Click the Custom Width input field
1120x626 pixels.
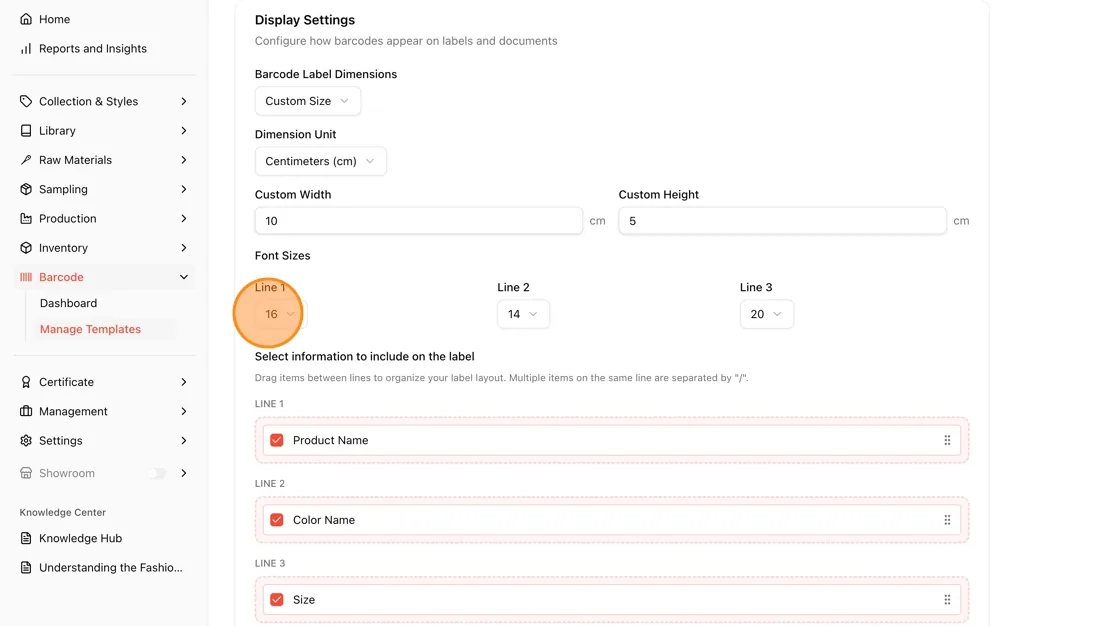tap(419, 221)
